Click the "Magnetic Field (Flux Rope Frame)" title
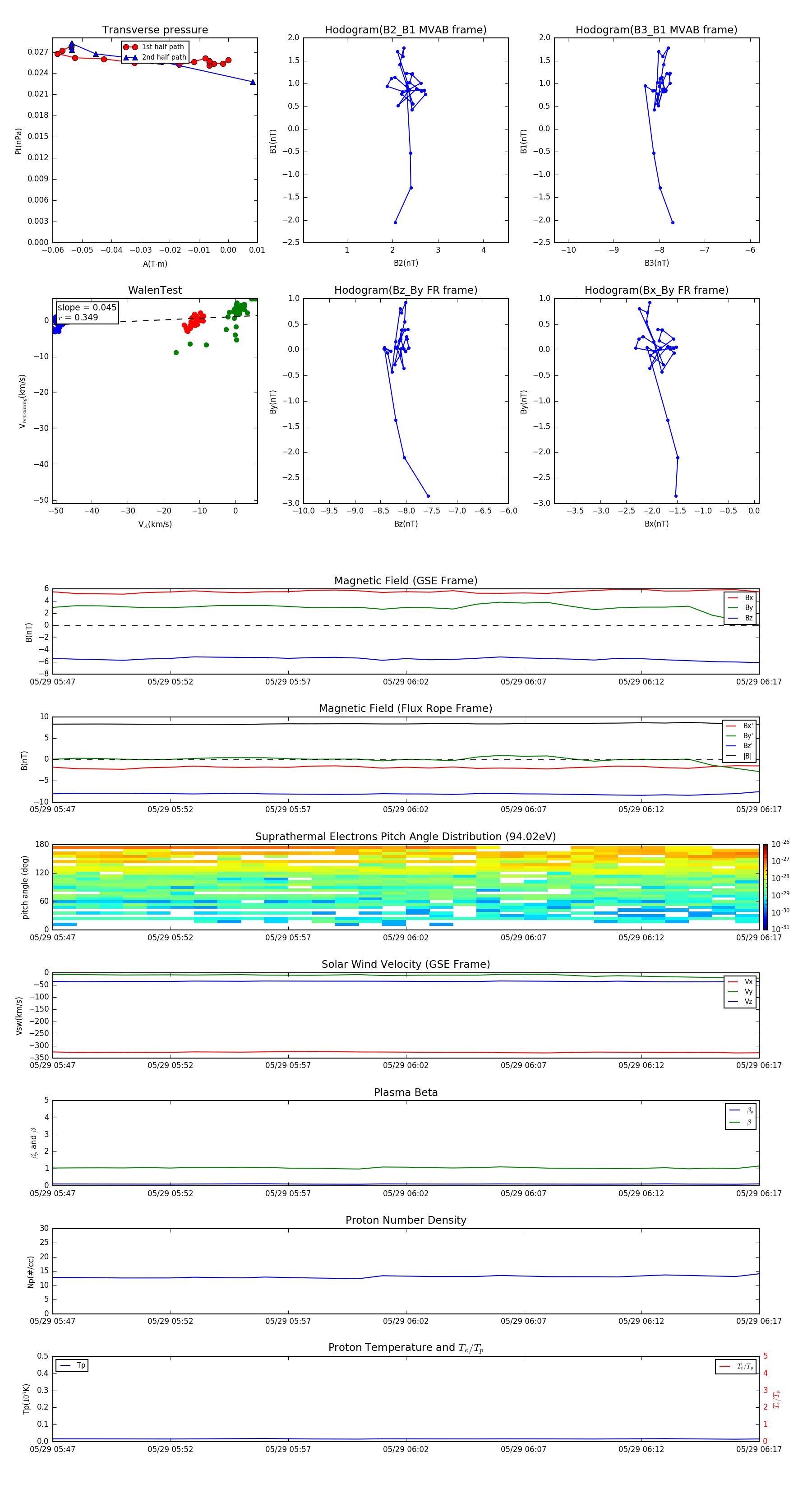Screen dimensions: 812x1489 (x=406, y=709)
